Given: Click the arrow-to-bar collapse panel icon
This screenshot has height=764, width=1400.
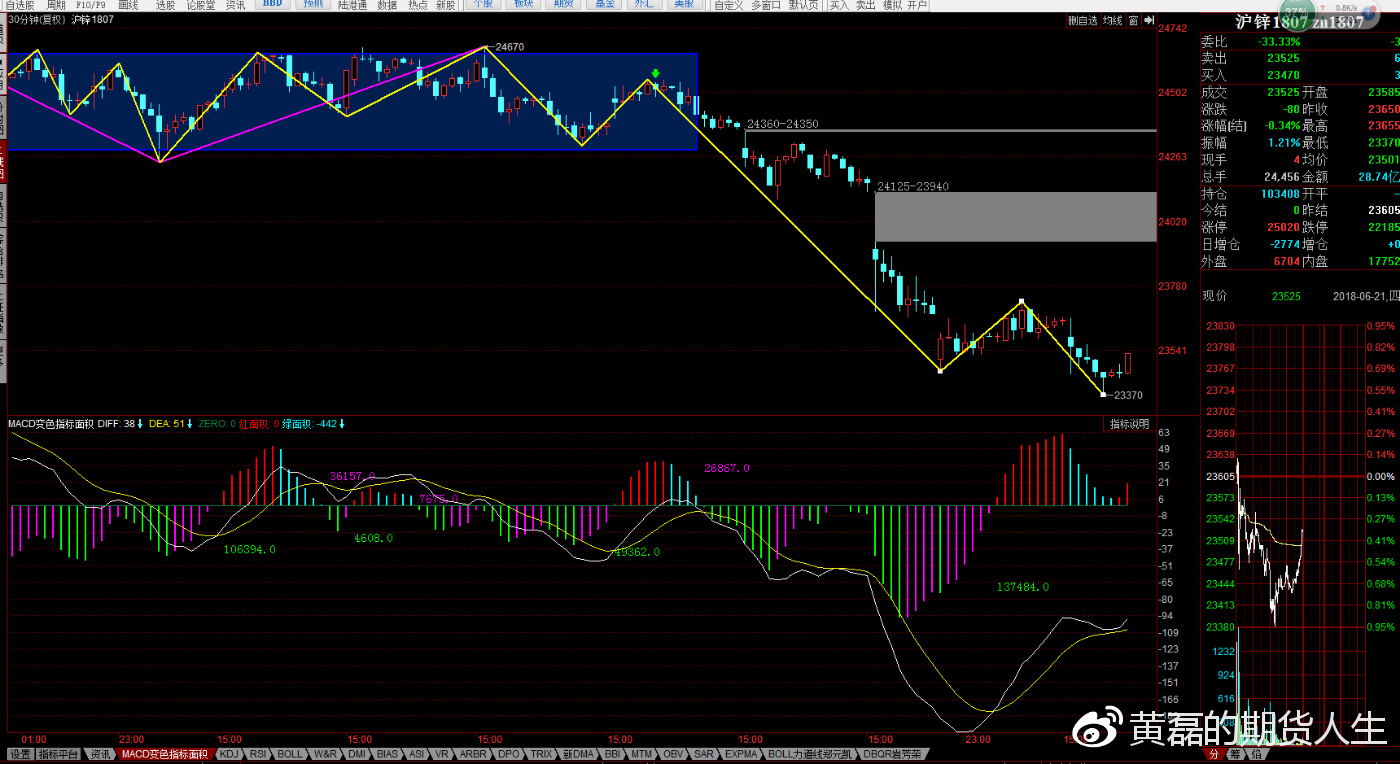Looking at the screenshot, I should click(1148, 20).
